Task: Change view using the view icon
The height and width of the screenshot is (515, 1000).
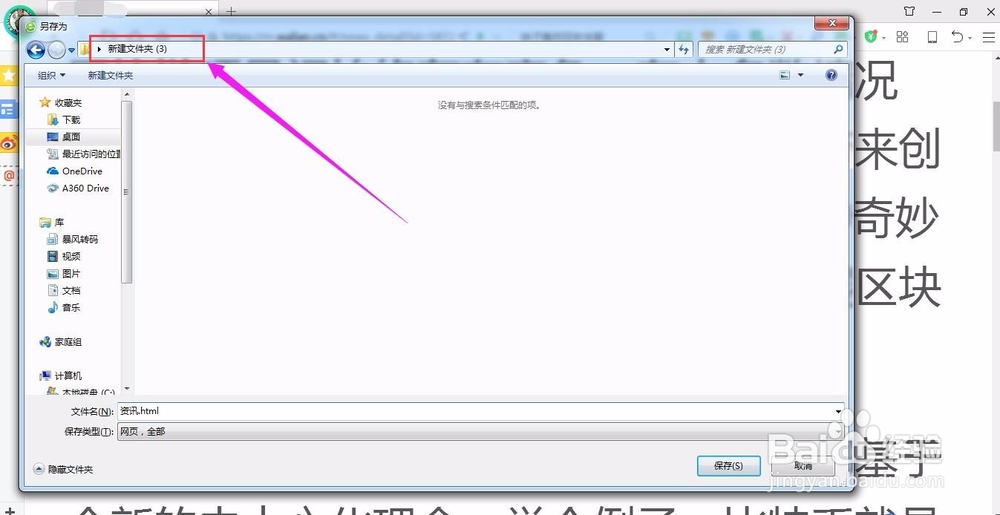Action: (785, 75)
